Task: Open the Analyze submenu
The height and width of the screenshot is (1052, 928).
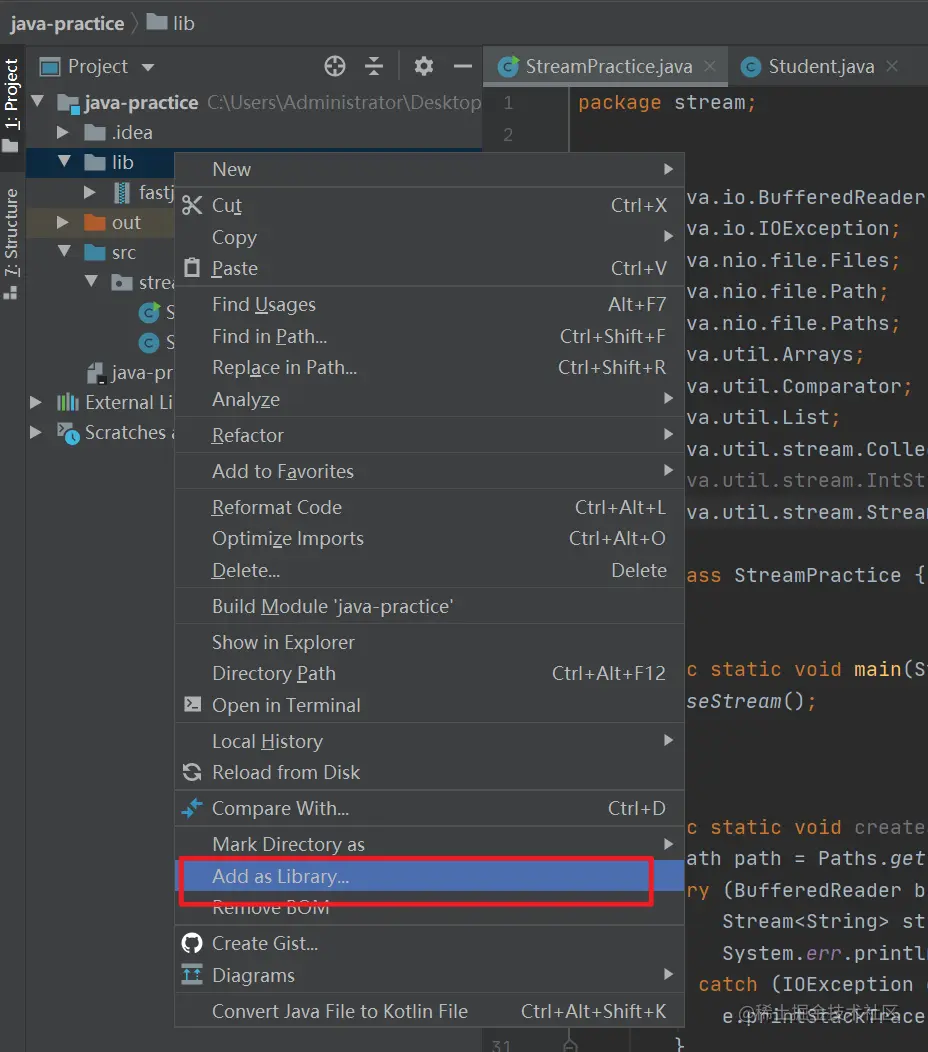Action: tap(429, 399)
